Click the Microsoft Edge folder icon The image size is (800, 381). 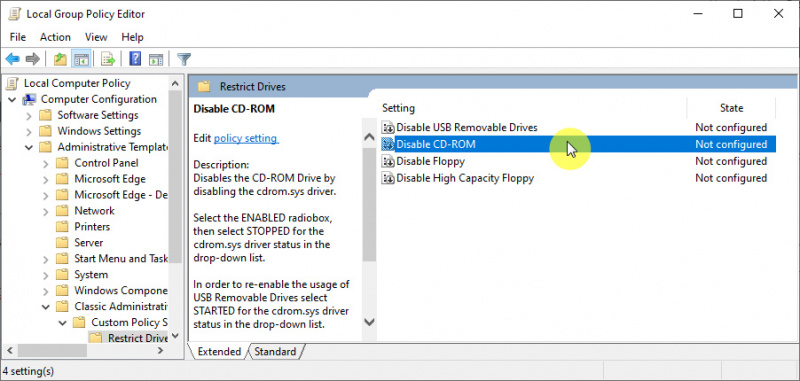pyautogui.click(x=62, y=179)
